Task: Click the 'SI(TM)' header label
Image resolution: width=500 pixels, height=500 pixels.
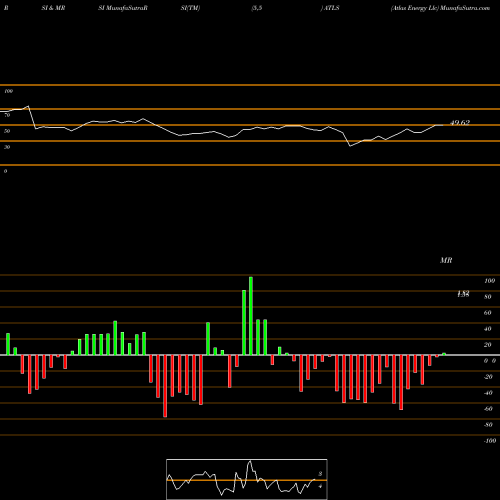Action: [190, 8]
